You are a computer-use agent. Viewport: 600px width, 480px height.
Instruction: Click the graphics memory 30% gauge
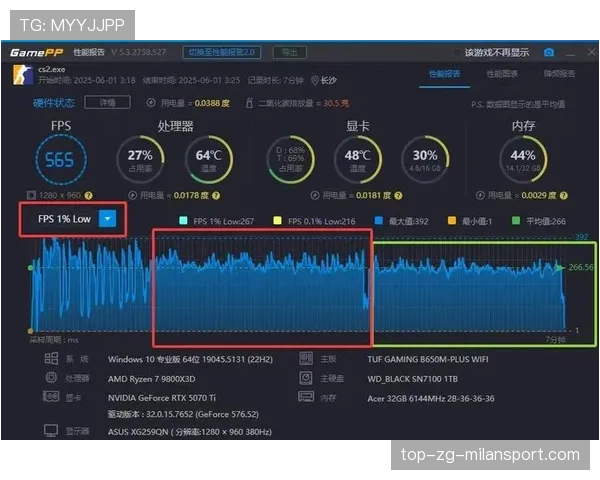click(425, 160)
